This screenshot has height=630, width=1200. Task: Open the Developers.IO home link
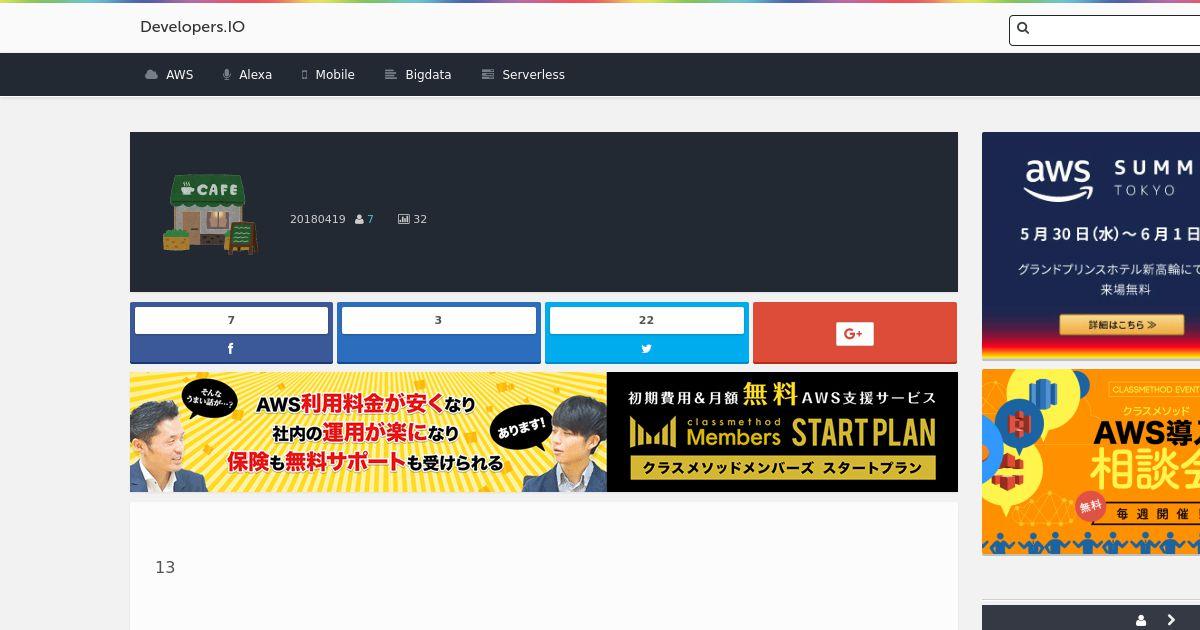(192, 27)
